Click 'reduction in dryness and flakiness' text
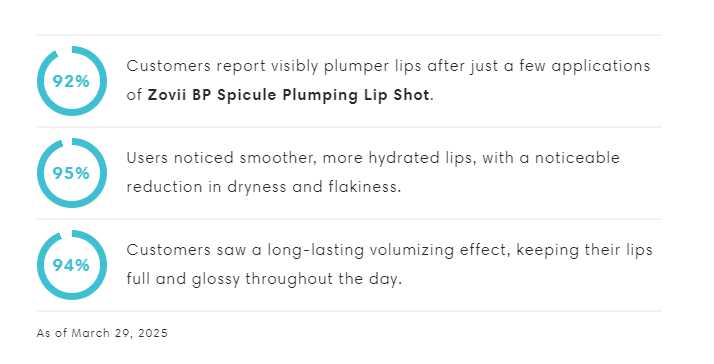 pyautogui.click(x=264, y=187)
